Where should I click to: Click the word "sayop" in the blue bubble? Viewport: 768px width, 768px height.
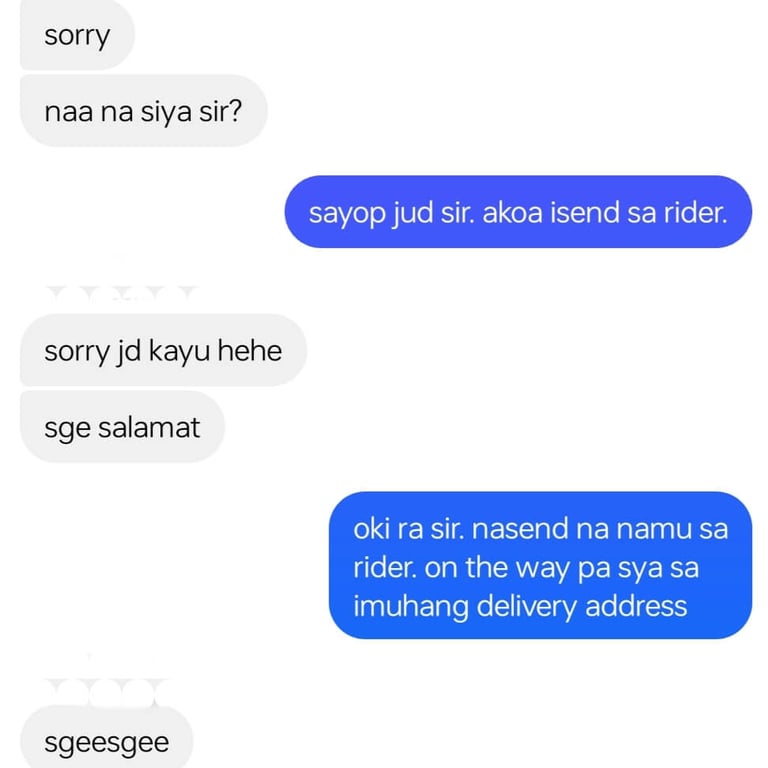pos(347,214)
